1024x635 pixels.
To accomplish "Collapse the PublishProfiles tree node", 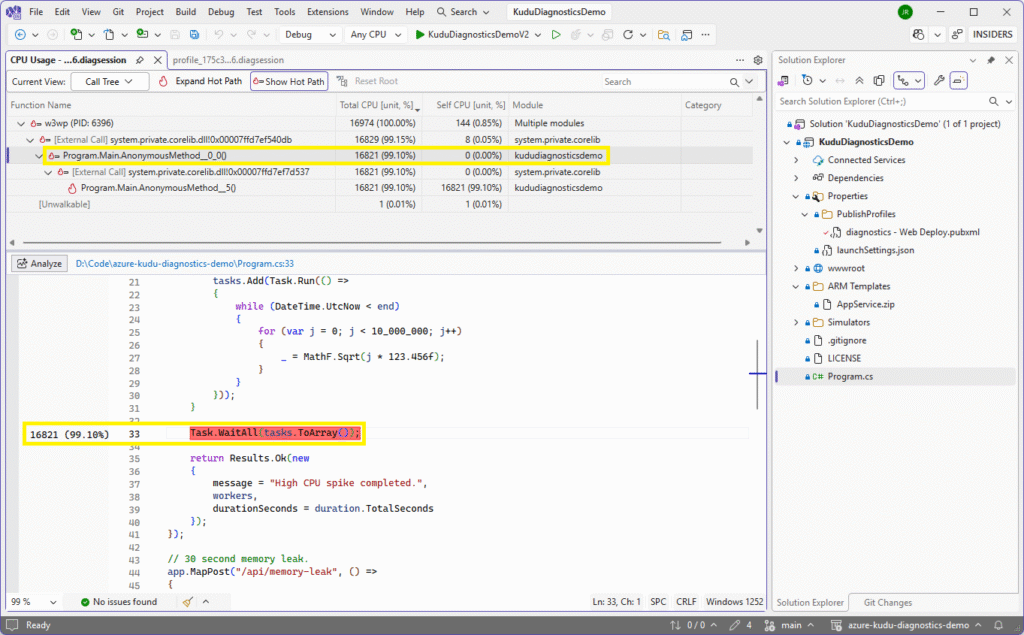I will coord(807,214).
